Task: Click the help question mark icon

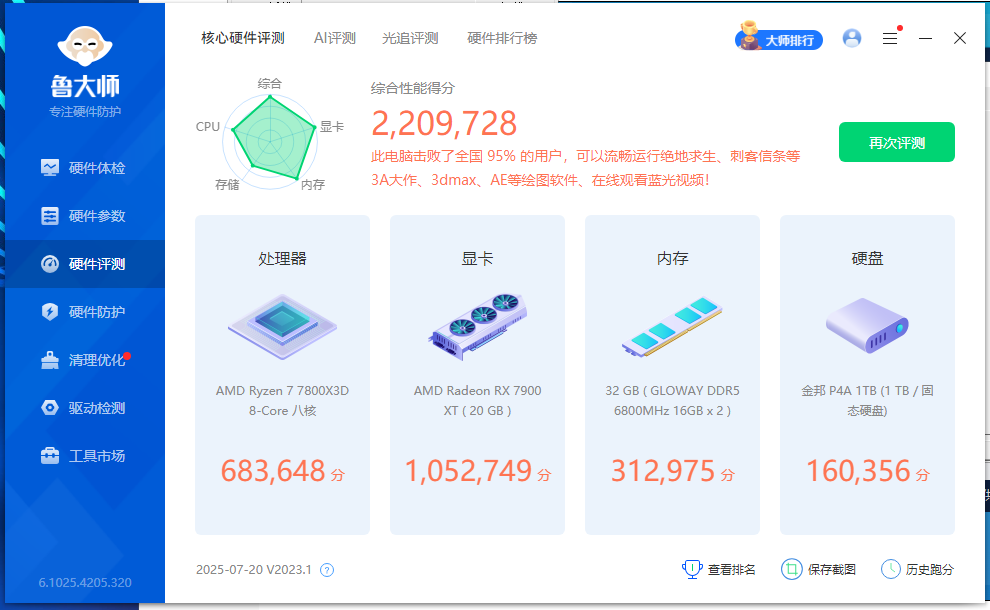Action: pyautogui.click(x=327, y=570)
